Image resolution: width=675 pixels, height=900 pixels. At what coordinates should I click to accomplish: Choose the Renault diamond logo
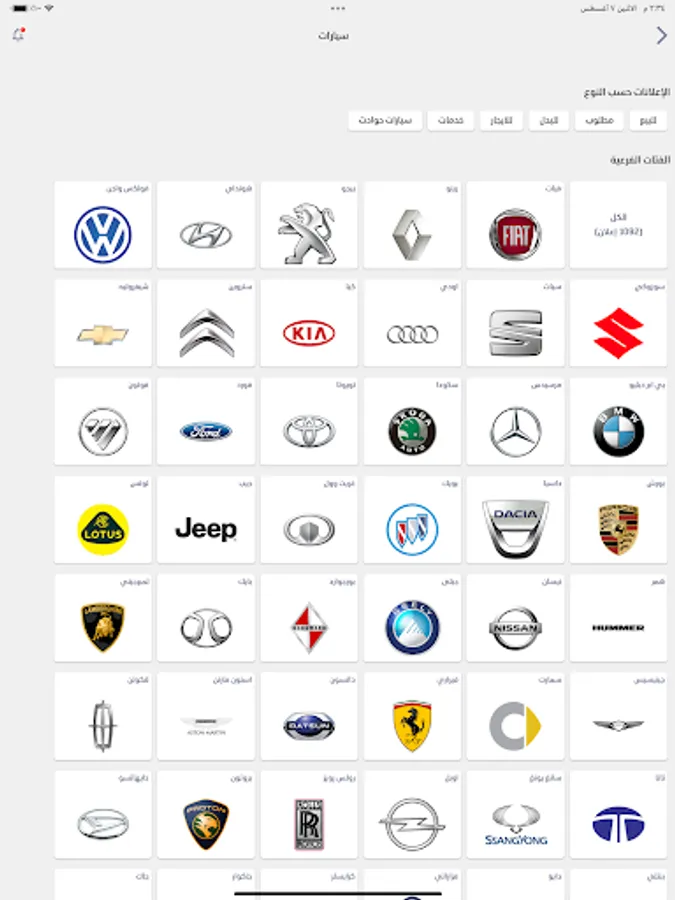[x=412, y=235]
